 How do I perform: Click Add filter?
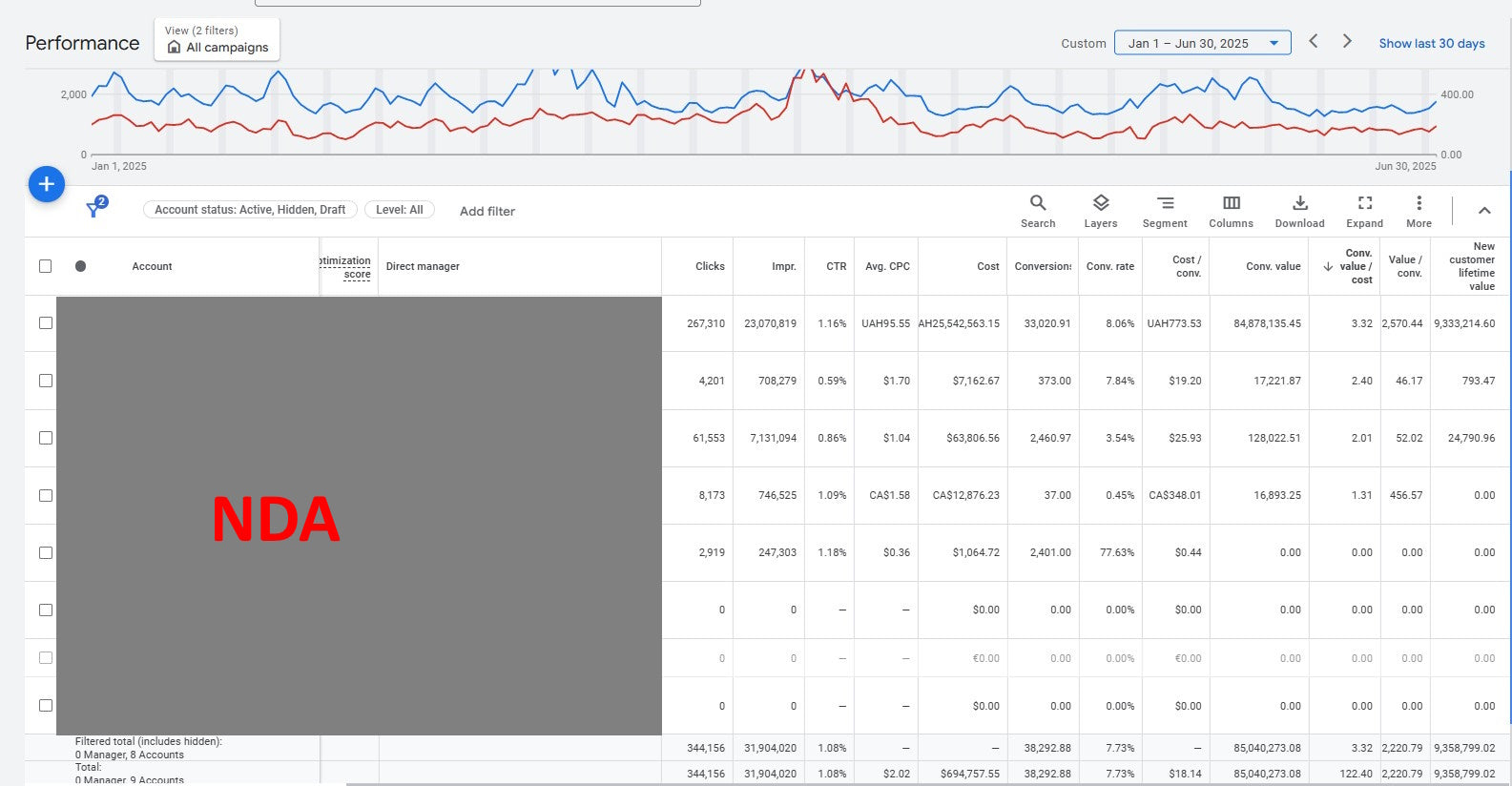[487, 211]
